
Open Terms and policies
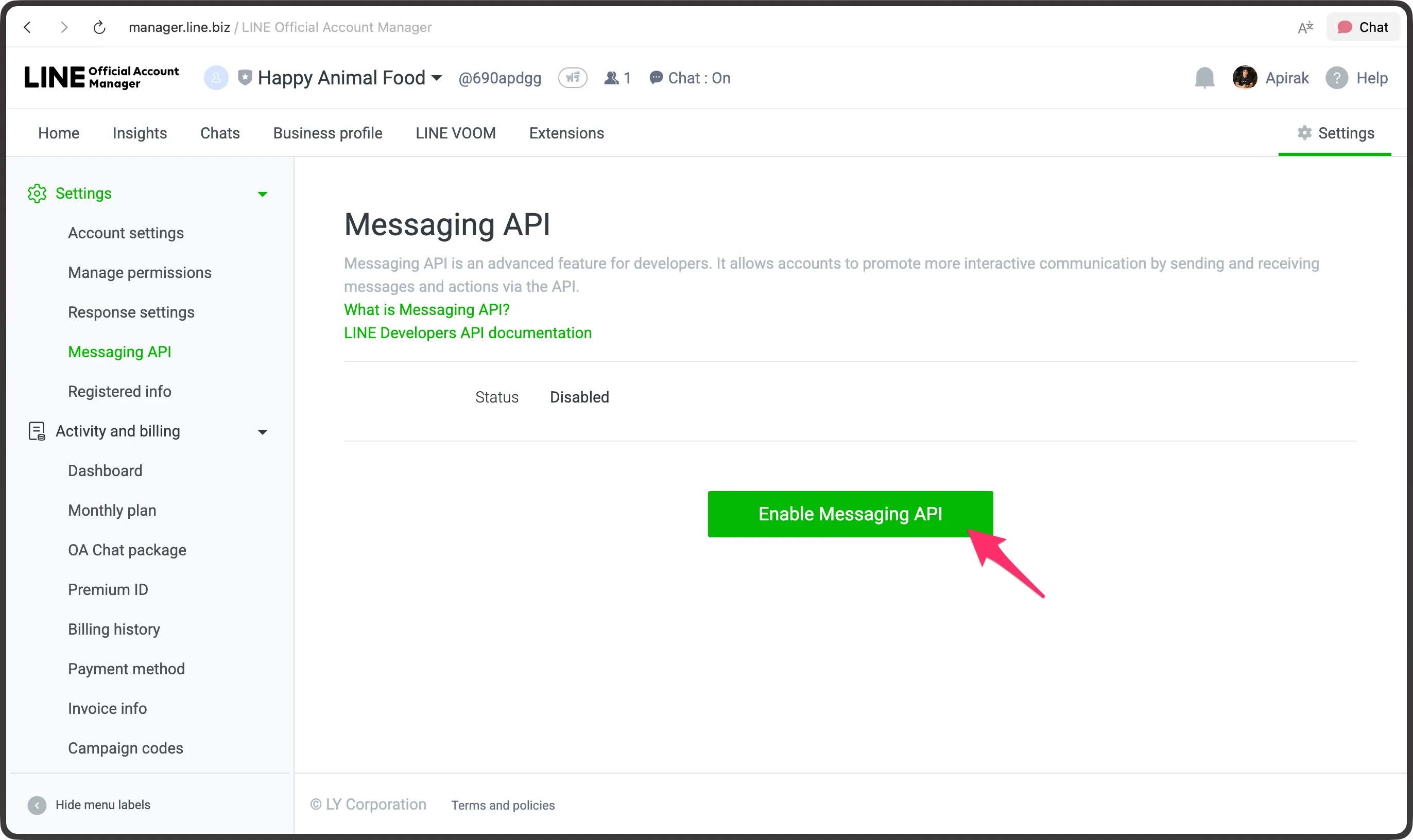503,804
